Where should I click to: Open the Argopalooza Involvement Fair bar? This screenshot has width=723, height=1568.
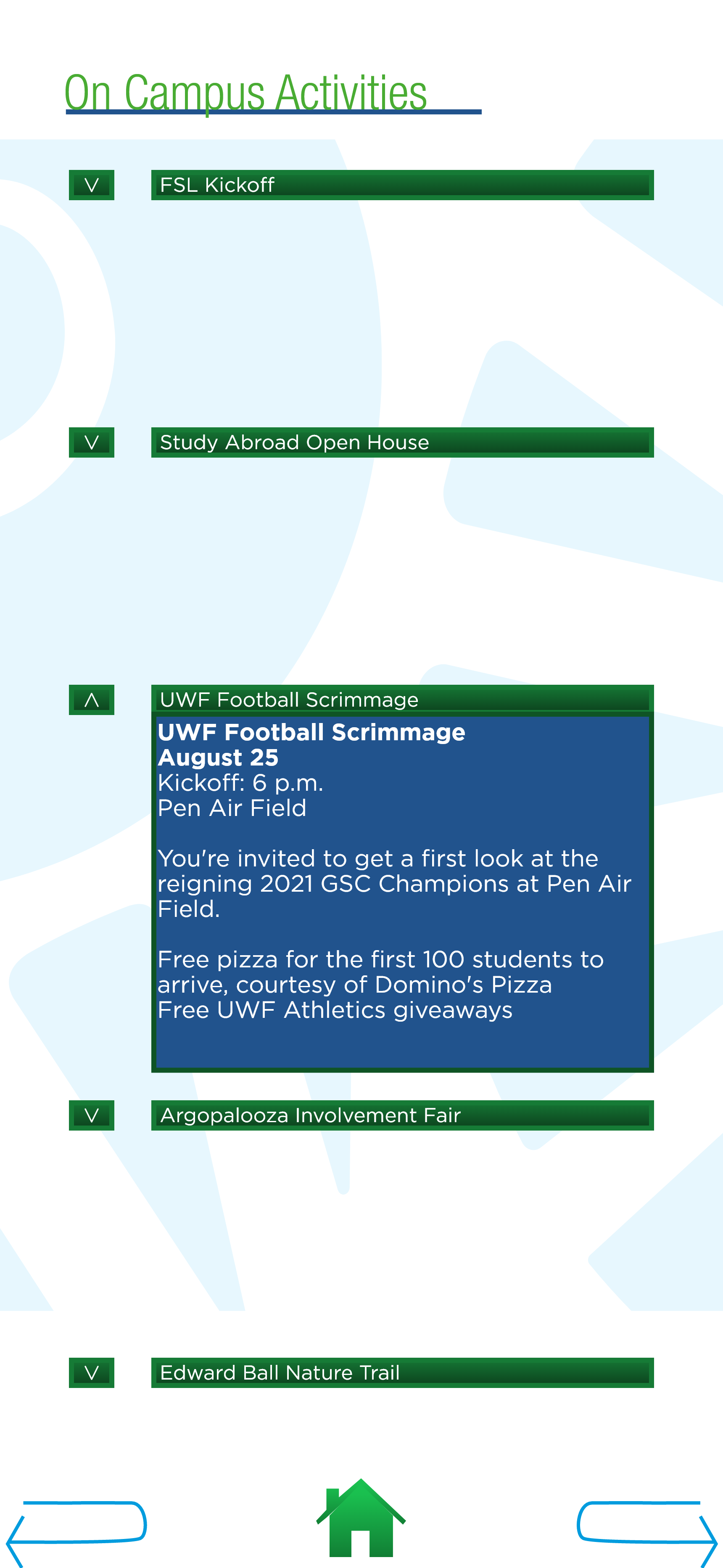click(x=402, y=1115)
